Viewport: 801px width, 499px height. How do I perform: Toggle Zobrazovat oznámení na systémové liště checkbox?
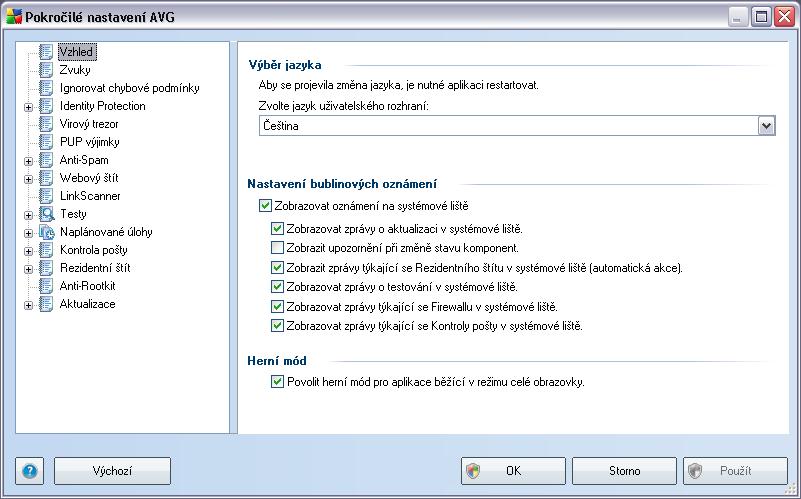[265, 206]
